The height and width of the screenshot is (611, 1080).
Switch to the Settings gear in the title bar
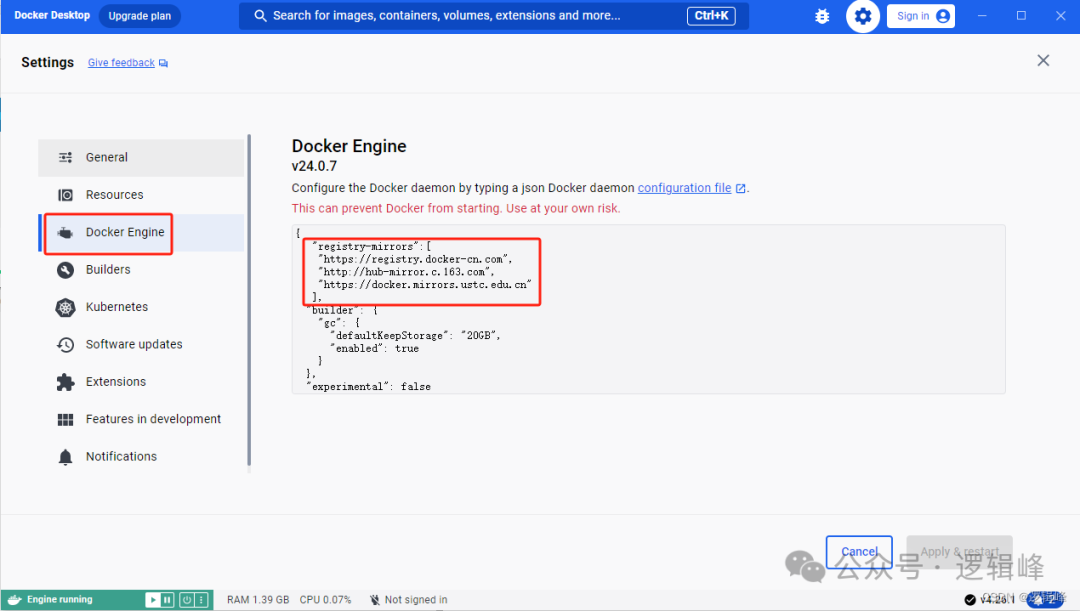[862, 16]
